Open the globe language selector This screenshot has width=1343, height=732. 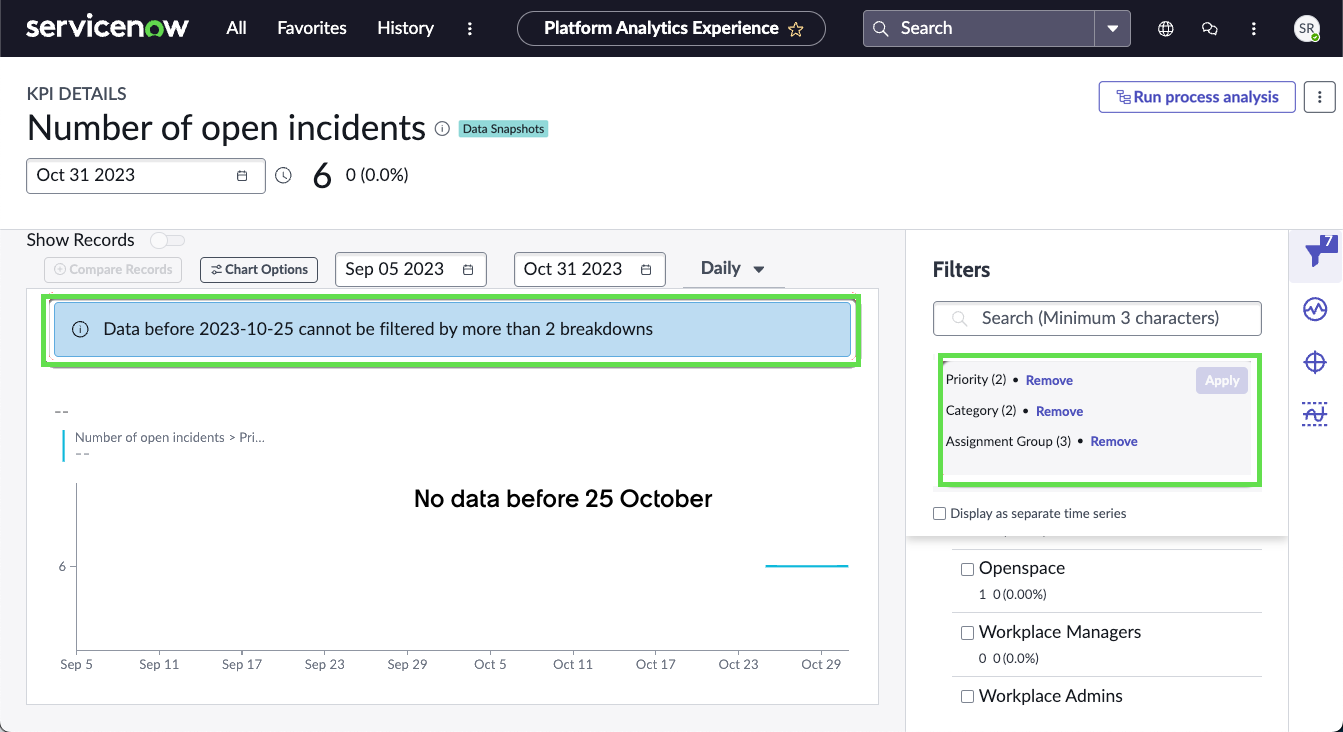point(1165,29)
